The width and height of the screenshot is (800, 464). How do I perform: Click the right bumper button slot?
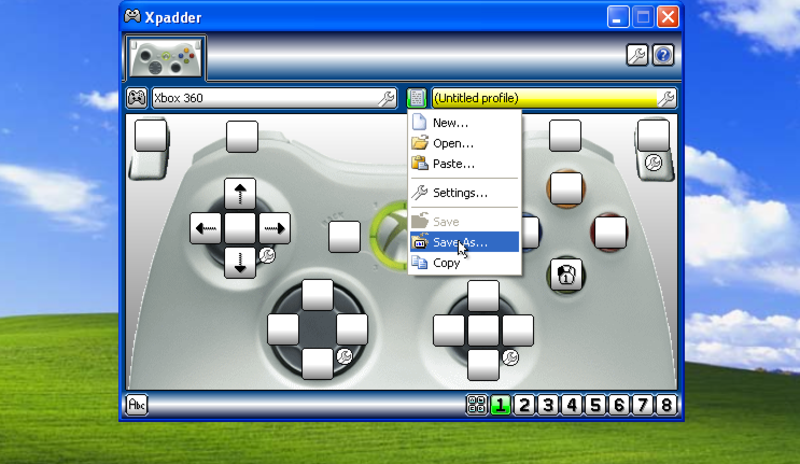click(565, 136)
